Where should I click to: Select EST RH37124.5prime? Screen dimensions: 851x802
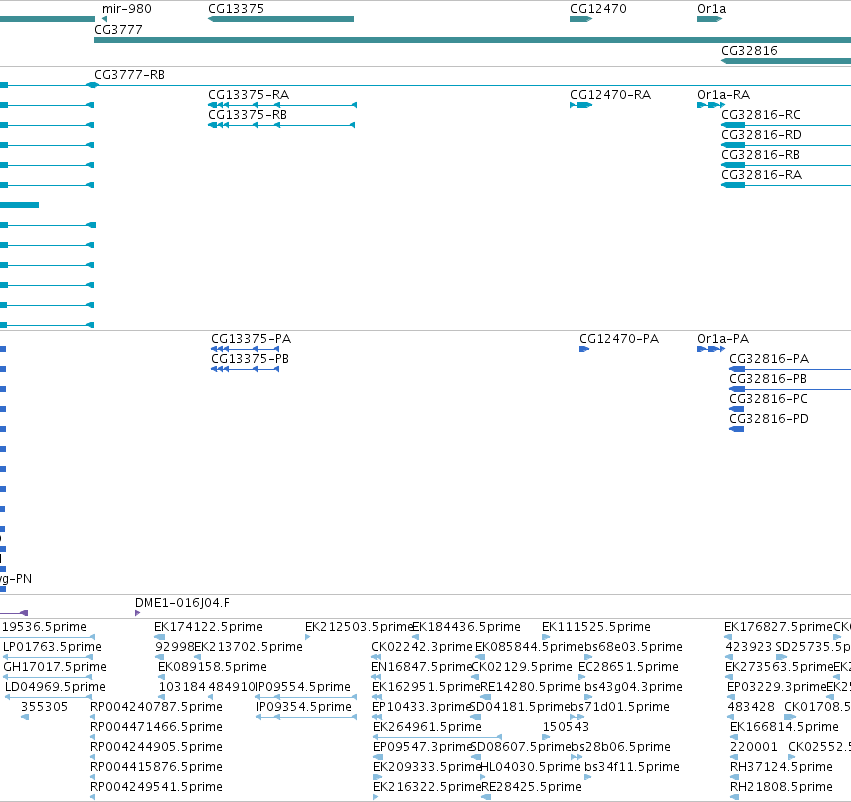781,767
